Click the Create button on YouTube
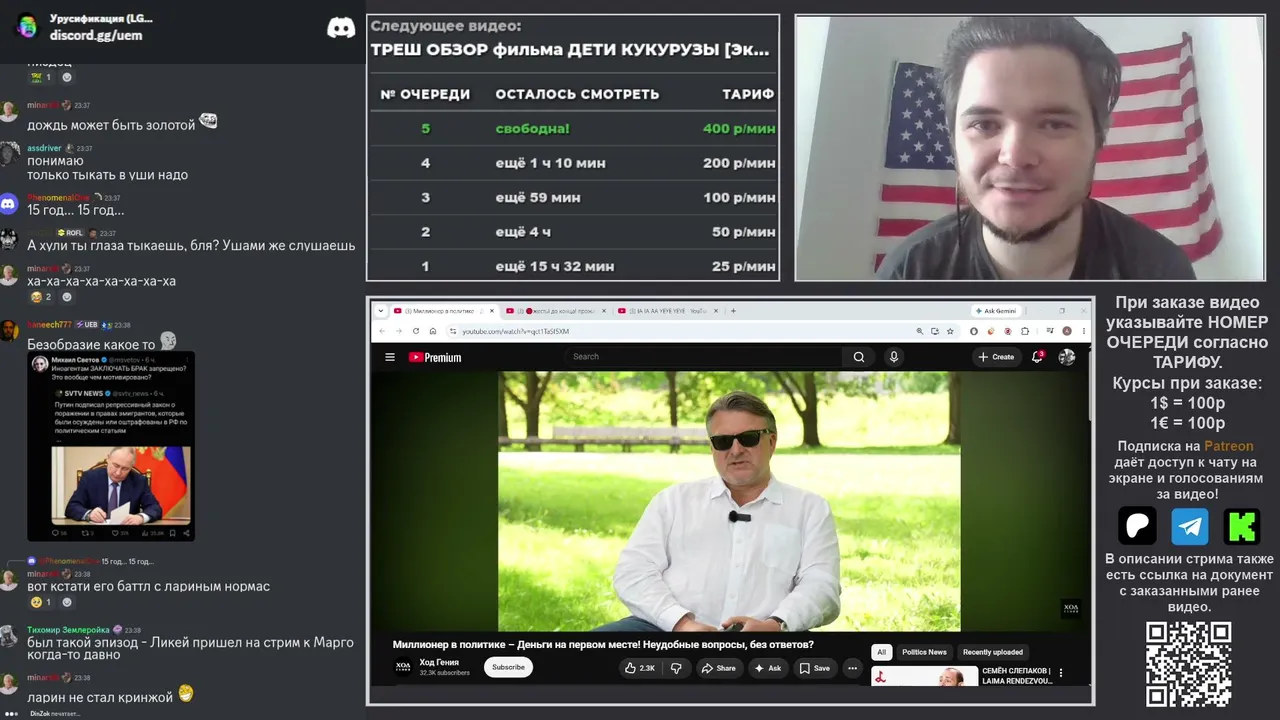1280x720 pixels. coord(996,357)
